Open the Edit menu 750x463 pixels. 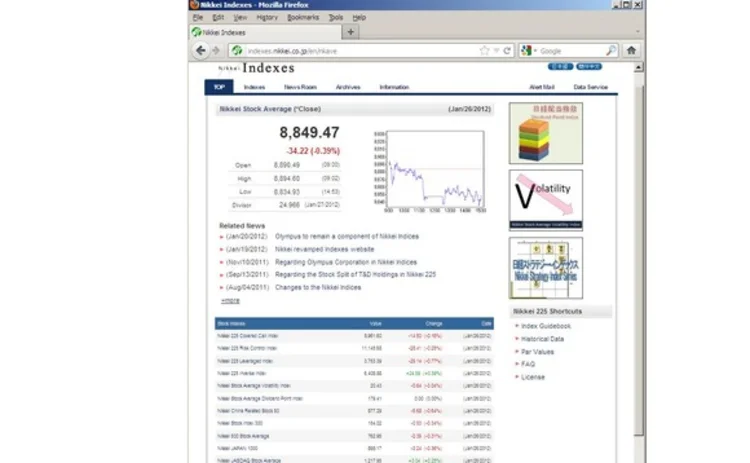(218, 17)
